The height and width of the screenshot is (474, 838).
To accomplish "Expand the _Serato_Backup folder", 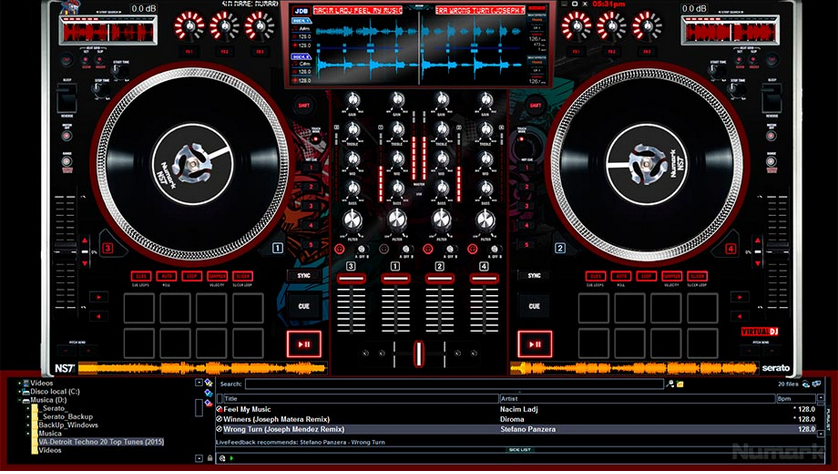I will coord(28,417).
